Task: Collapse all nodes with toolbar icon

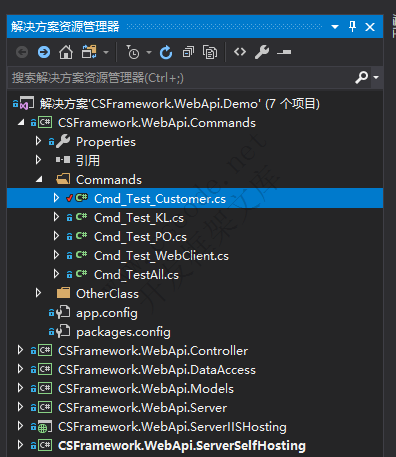Action: tap(188, 52)
